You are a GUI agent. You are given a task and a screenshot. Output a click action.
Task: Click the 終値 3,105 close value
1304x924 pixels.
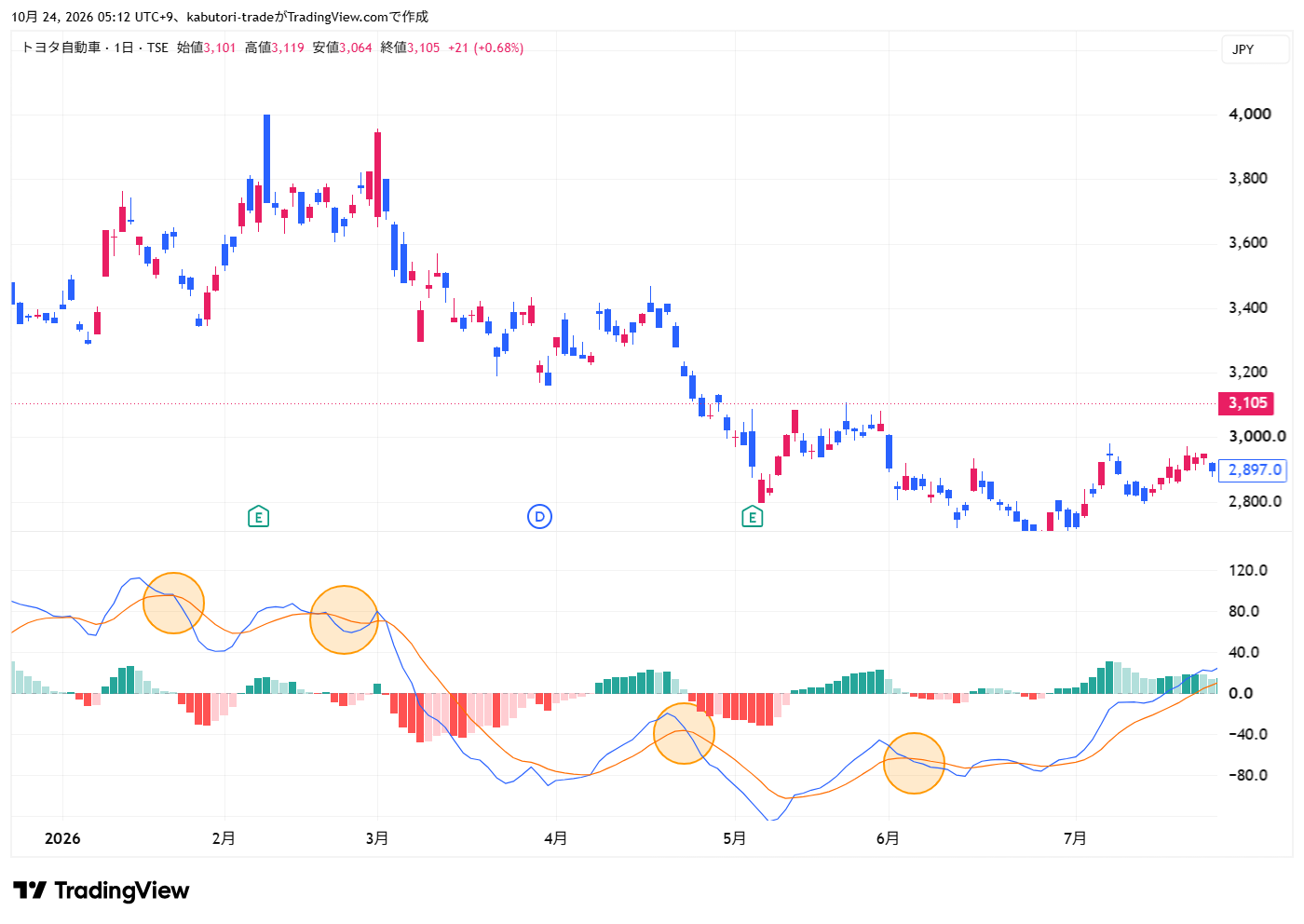[411, 48]
